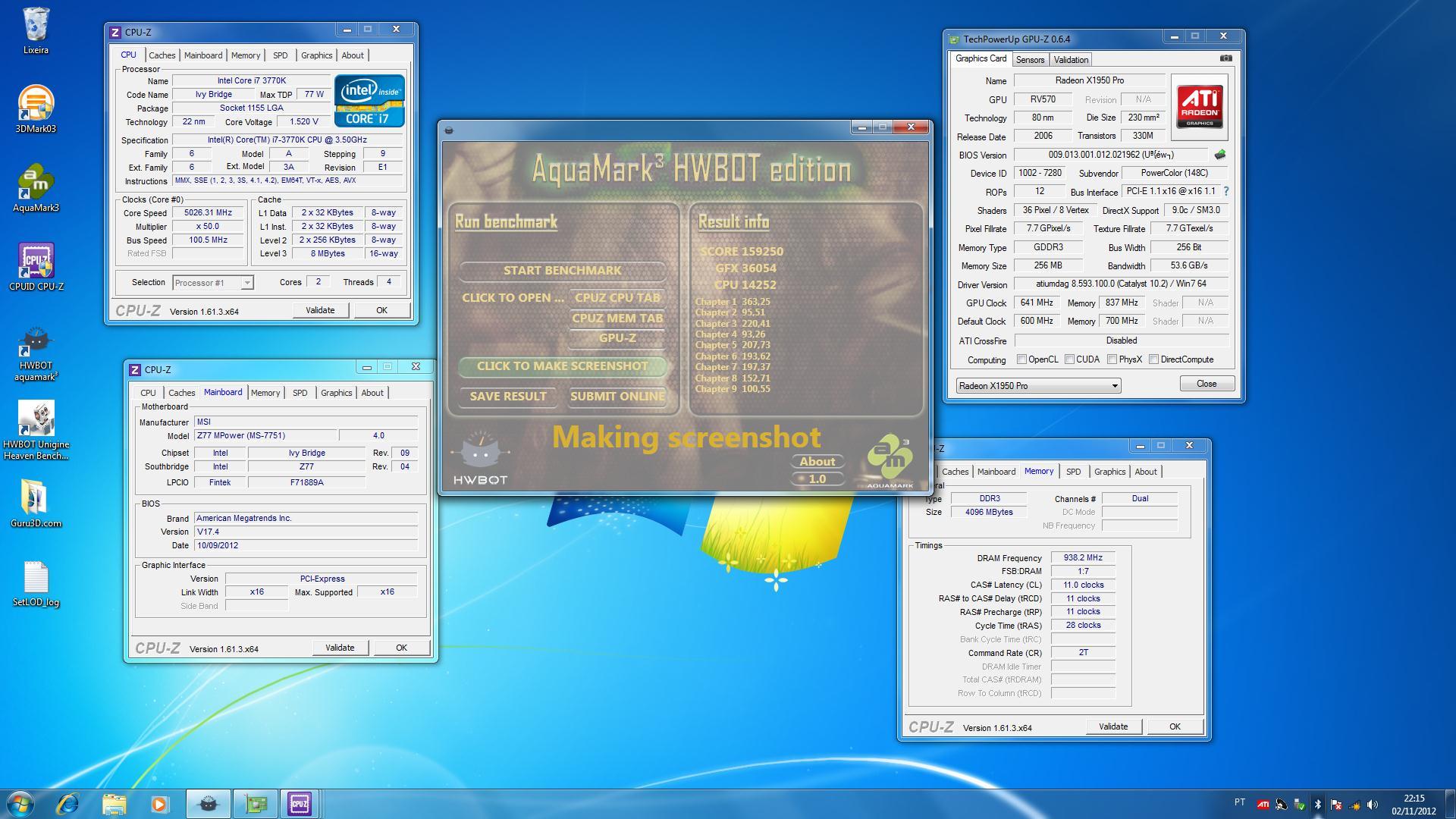Click the Bluetooth tray icon

[1317, 805]
